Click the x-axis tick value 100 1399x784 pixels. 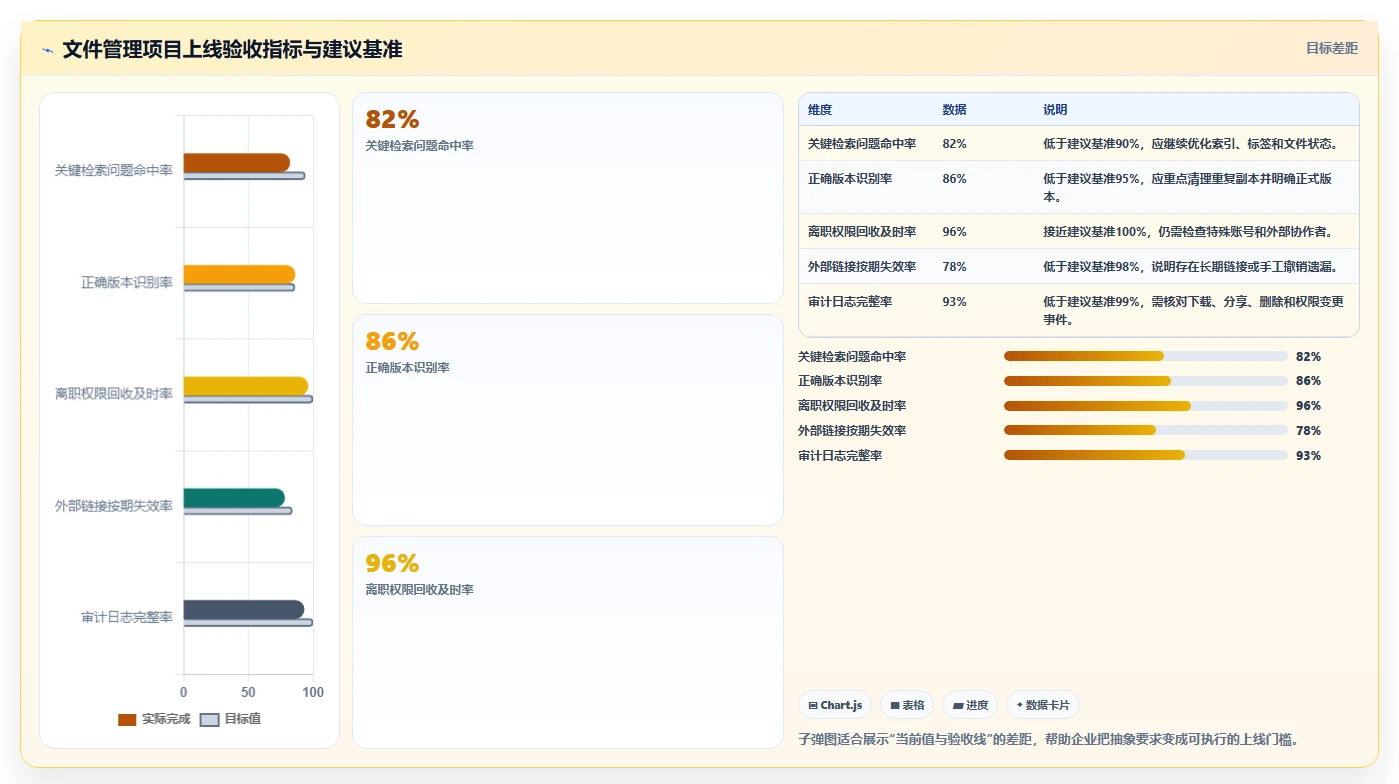[313, 692]
